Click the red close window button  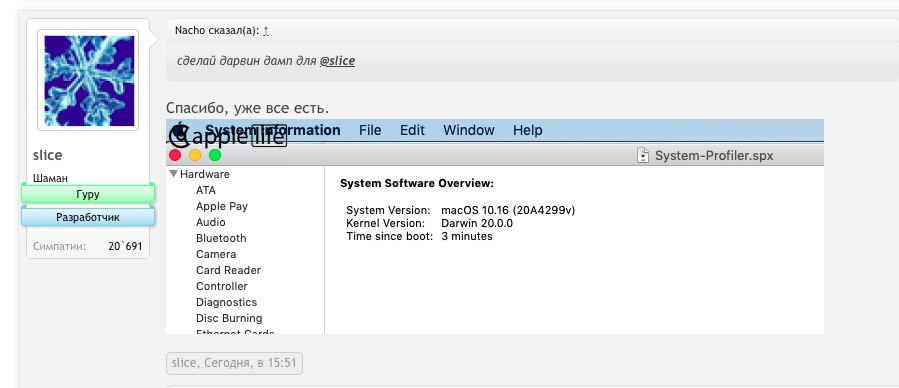[175, 155]
